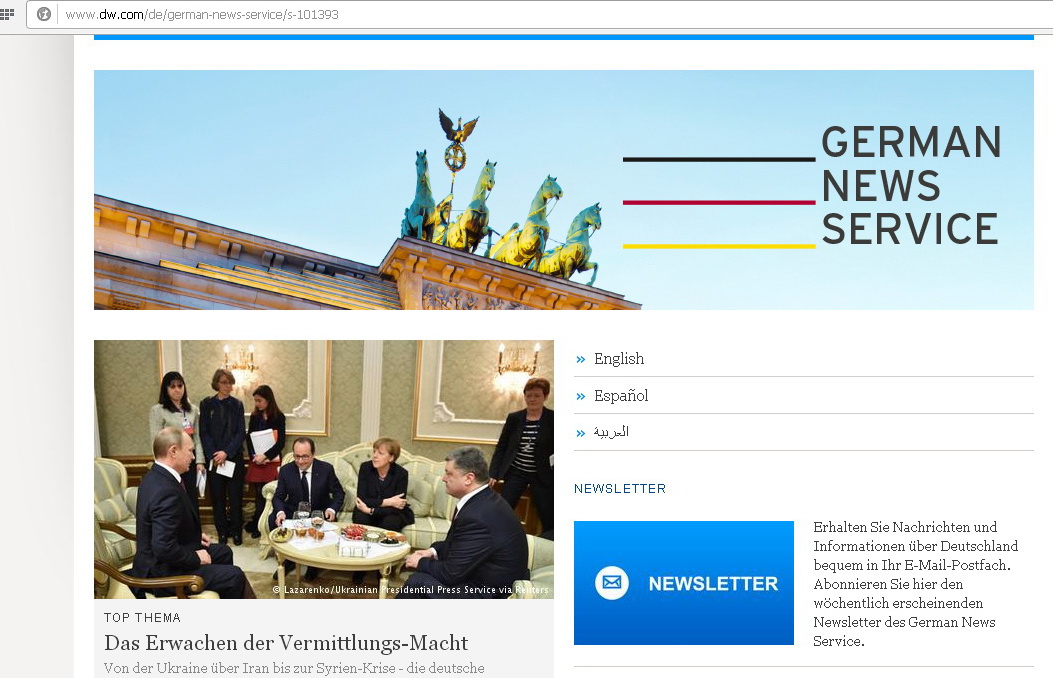The height and width of the screenshot is (678, 1053).
Task: Click the black-red-gold flag stripes in banner
Action: click(719, 203)
